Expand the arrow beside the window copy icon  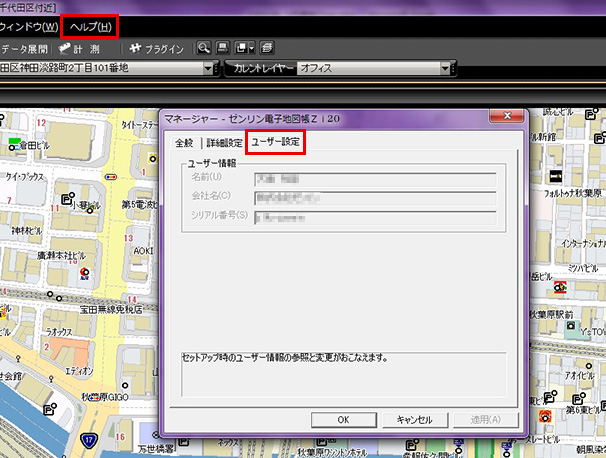pos(252,48)
